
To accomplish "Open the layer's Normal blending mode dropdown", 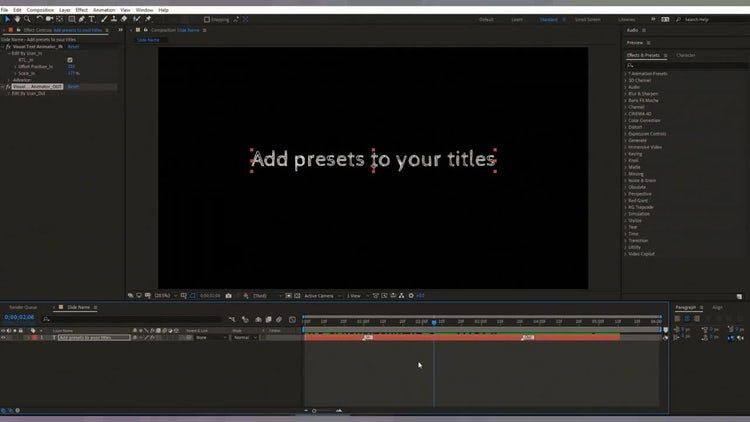I will click(244, 337).
